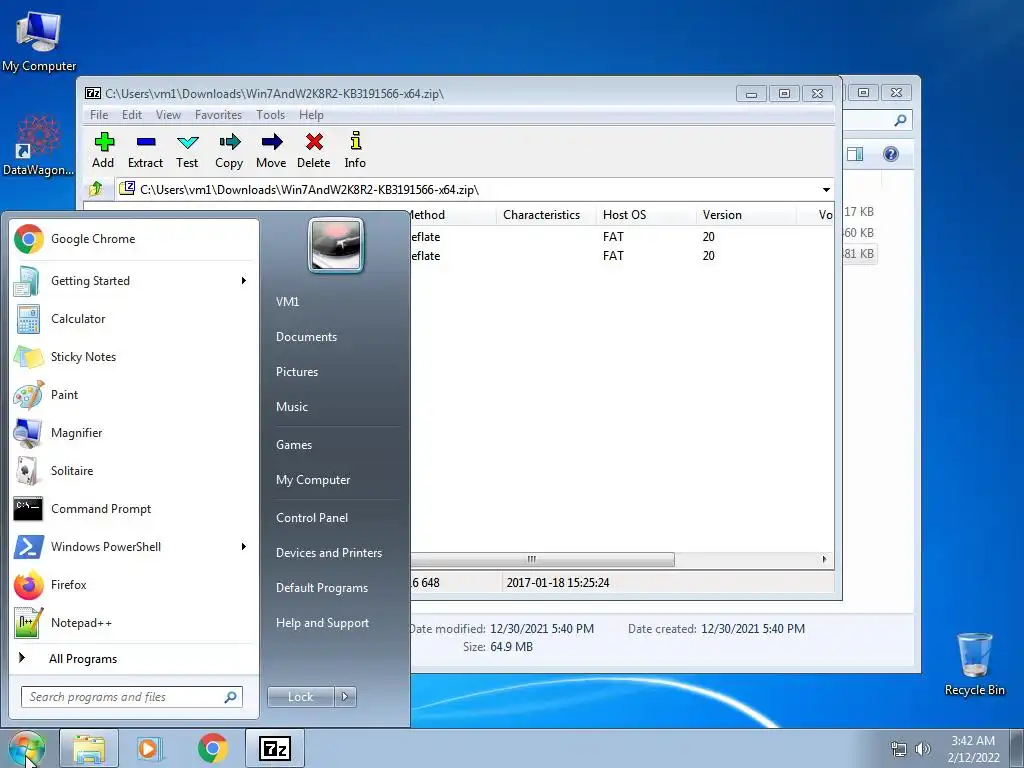Open Magnifier from Start menu

click(134, 432)
